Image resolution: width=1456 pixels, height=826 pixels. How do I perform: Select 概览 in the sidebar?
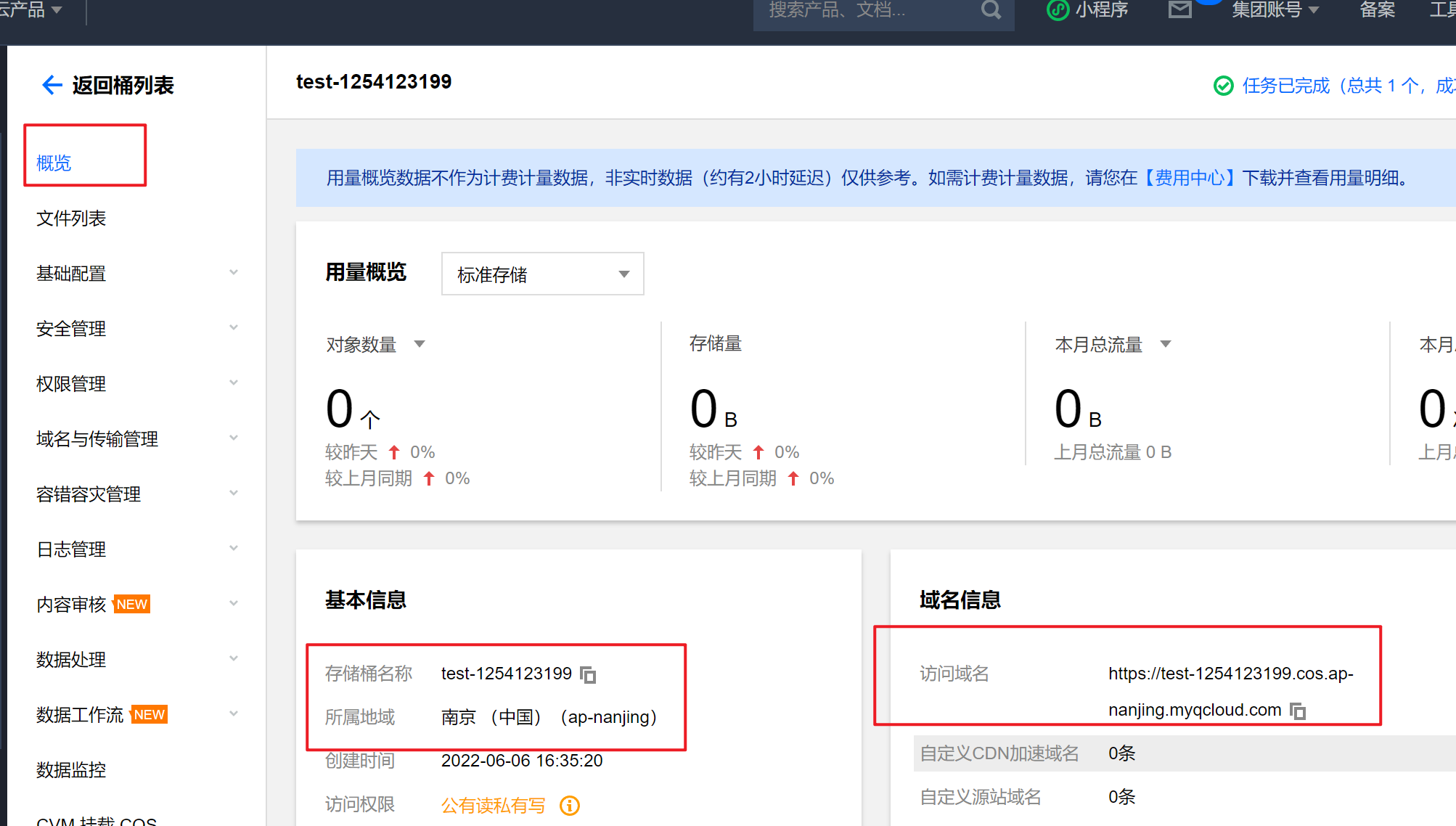click(54, 163)
